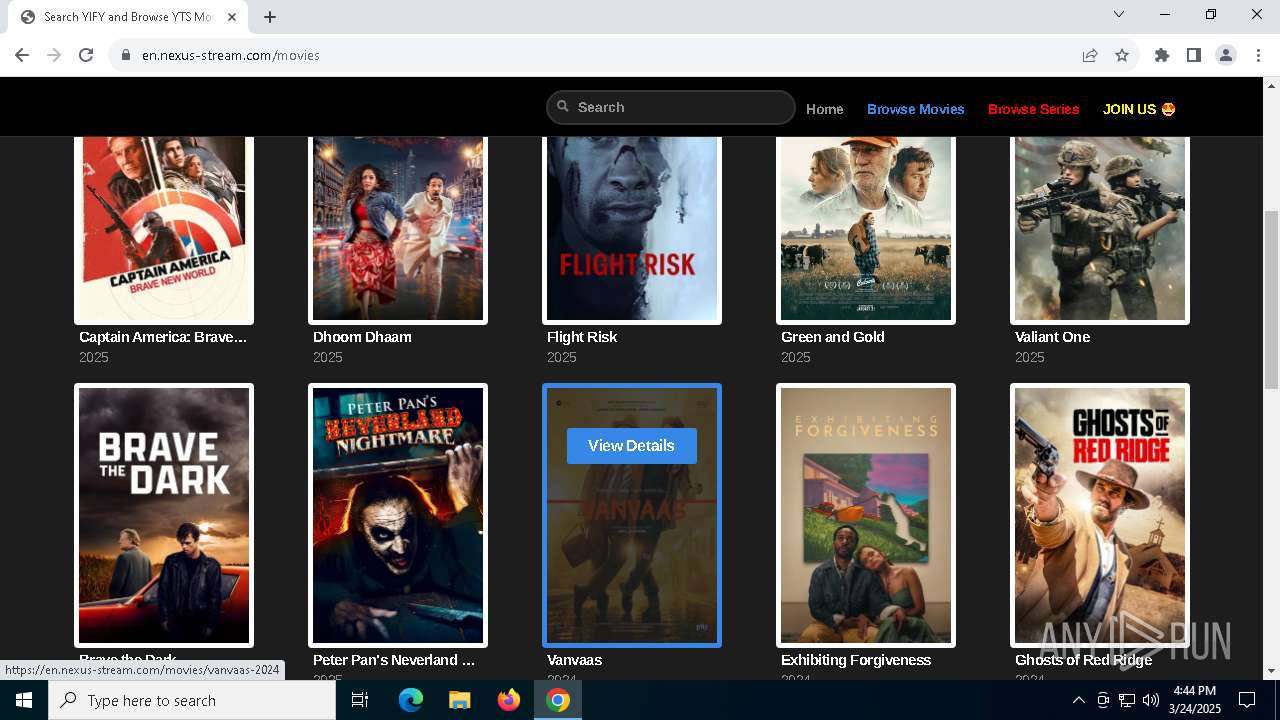Toggle the browser side panel icon
This screenshot has height=720, width=1280.
pyautogui.click(x=1194, y=55)
